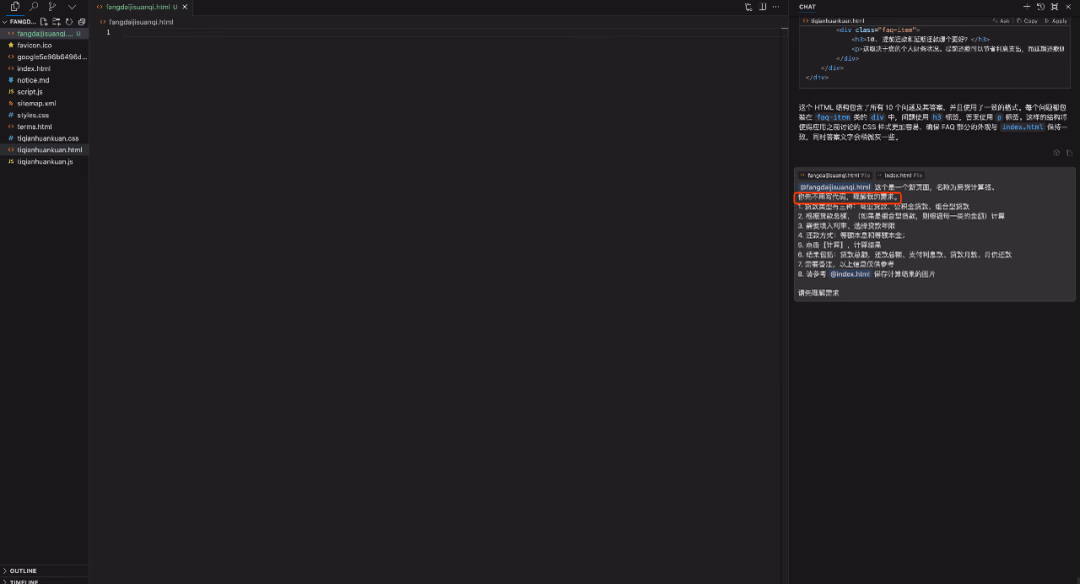Refresh the file explorer
Screen dimensions: 1080x584
coord(69,22)
